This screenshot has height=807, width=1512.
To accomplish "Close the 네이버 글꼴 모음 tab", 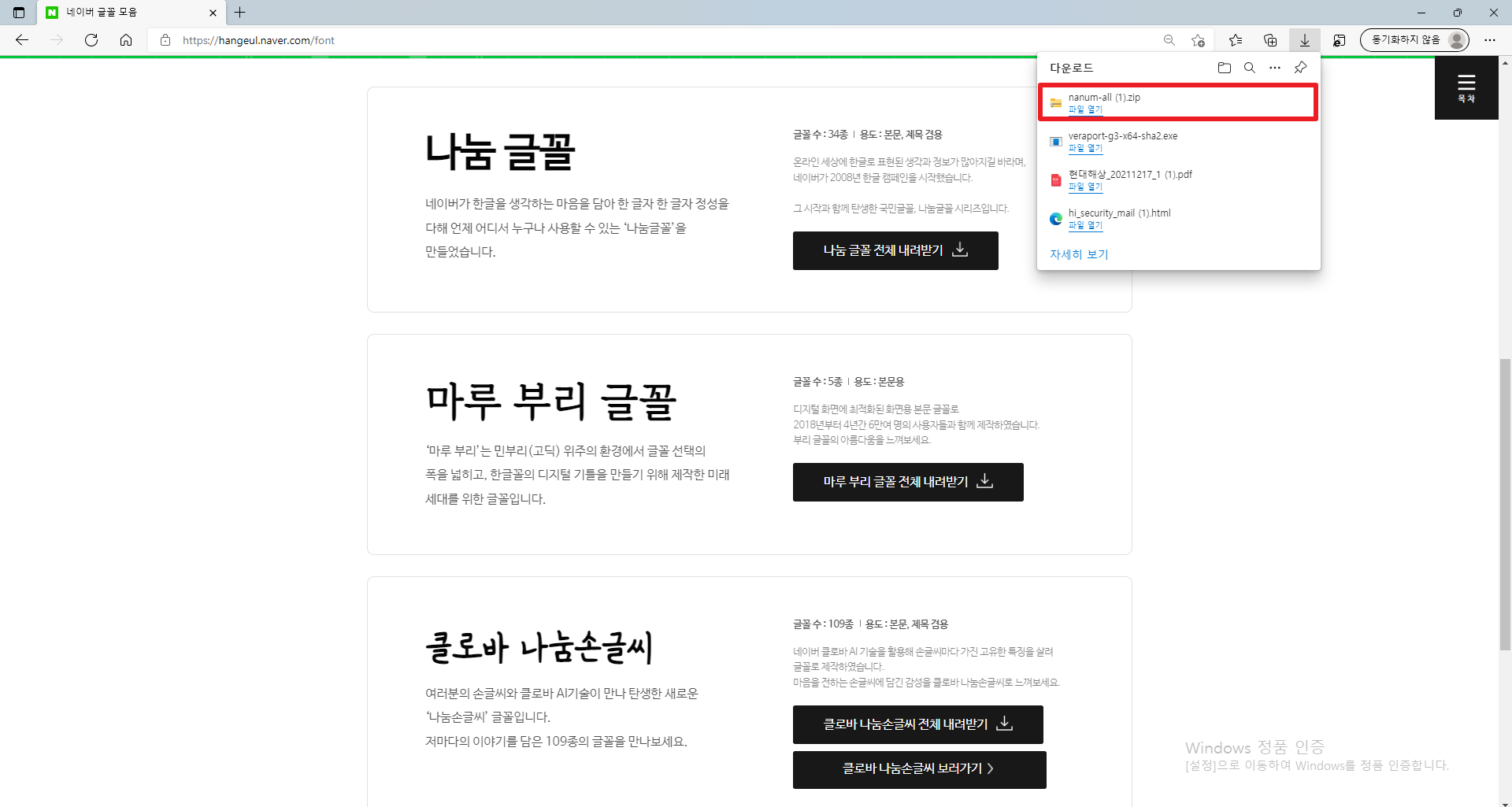I will [213, 13].
